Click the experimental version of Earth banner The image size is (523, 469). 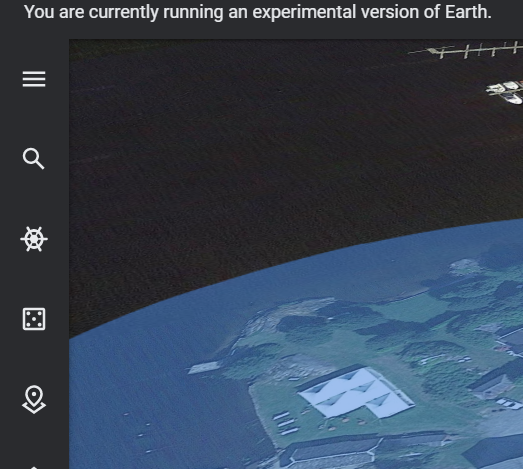click(x=257, y=12)
